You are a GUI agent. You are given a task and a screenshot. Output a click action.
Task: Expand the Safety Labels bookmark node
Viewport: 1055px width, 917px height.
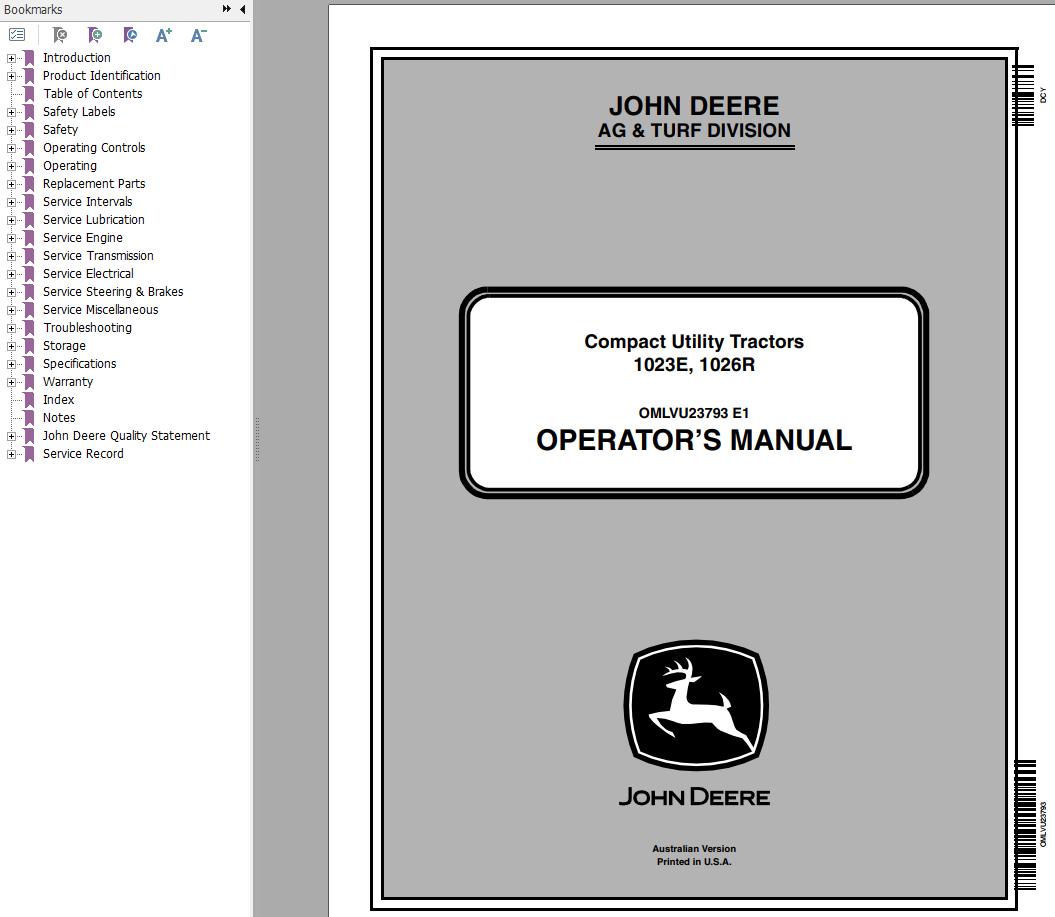click(11, 112)
